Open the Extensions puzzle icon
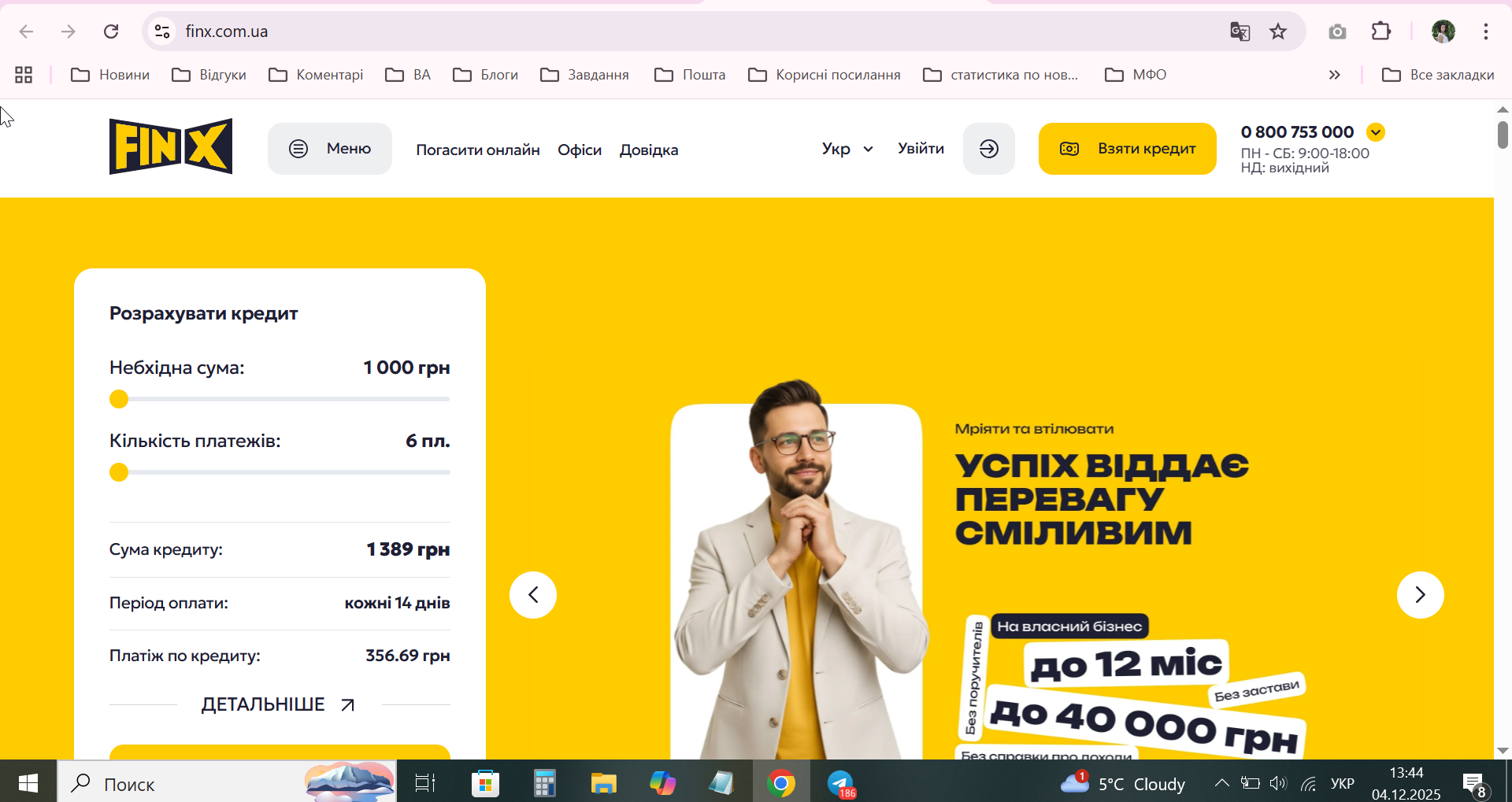 point(1381,31)
